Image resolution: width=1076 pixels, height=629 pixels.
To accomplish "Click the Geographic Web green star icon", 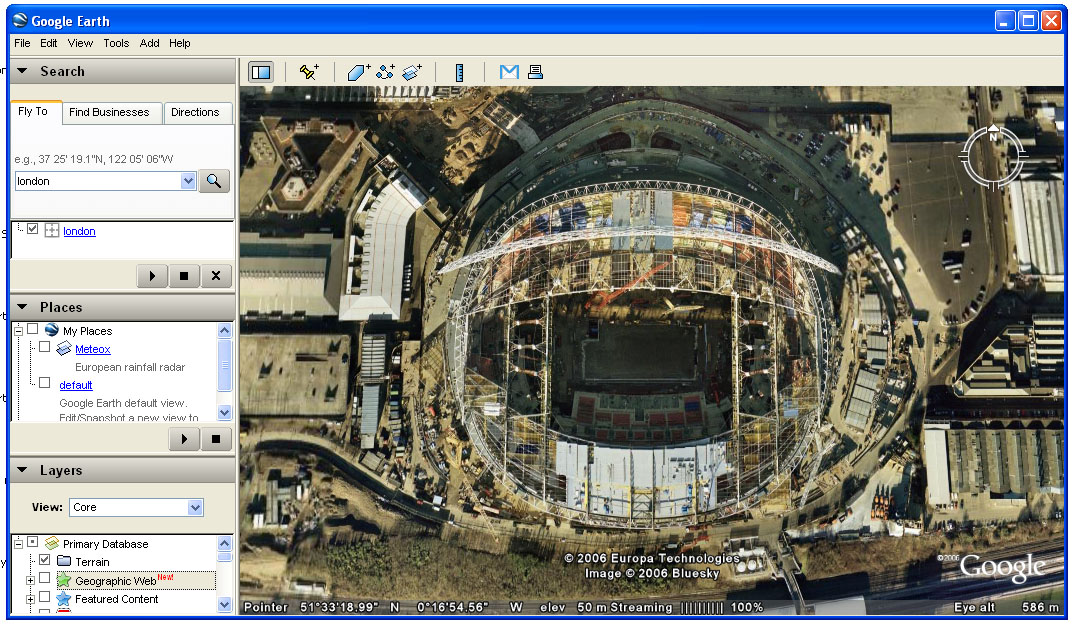I will (x=64, y=580).
